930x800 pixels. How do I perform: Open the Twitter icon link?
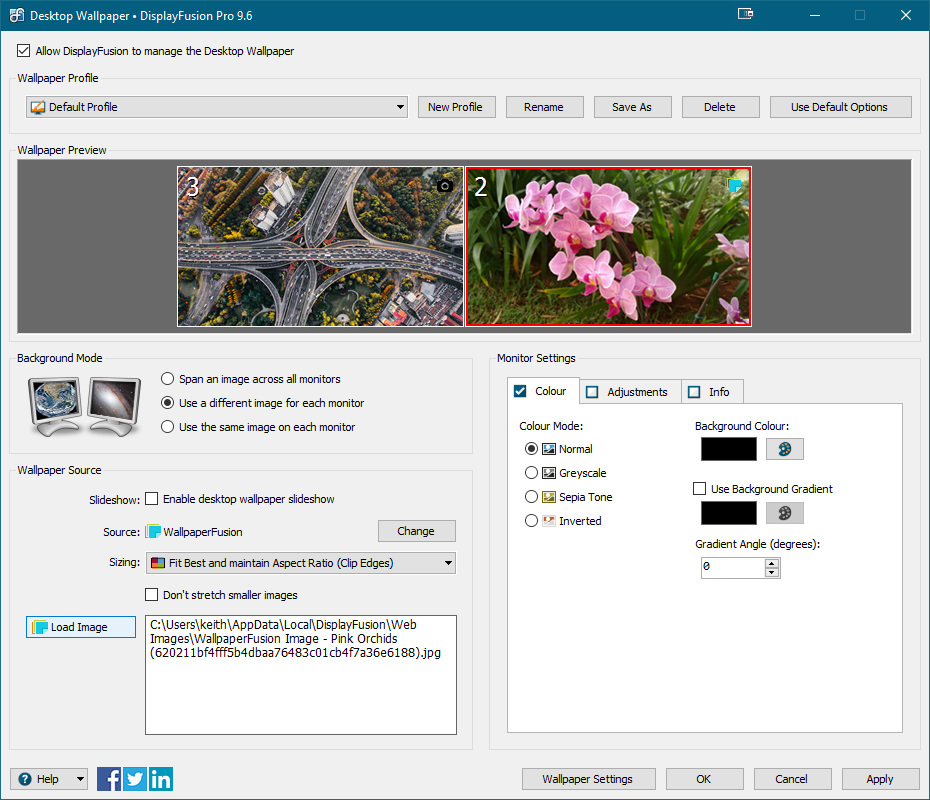[135, 779]
